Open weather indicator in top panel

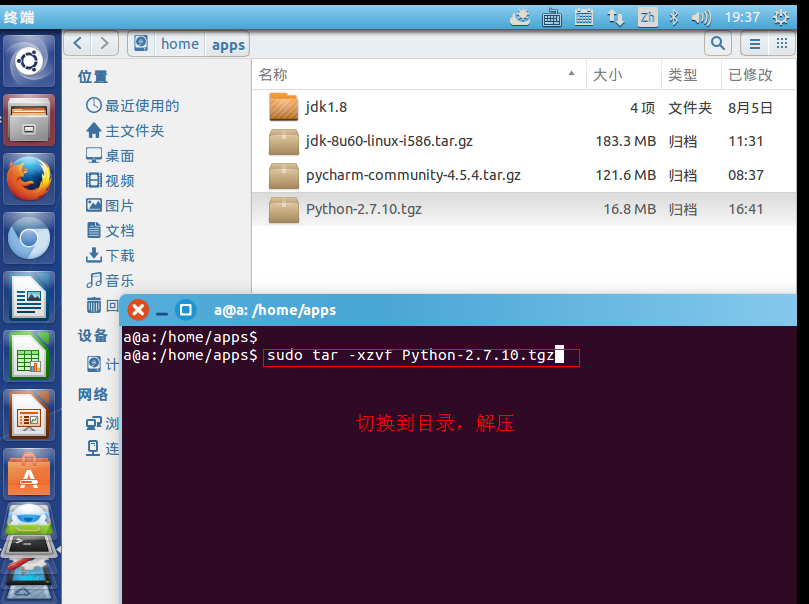pos(520,18)
